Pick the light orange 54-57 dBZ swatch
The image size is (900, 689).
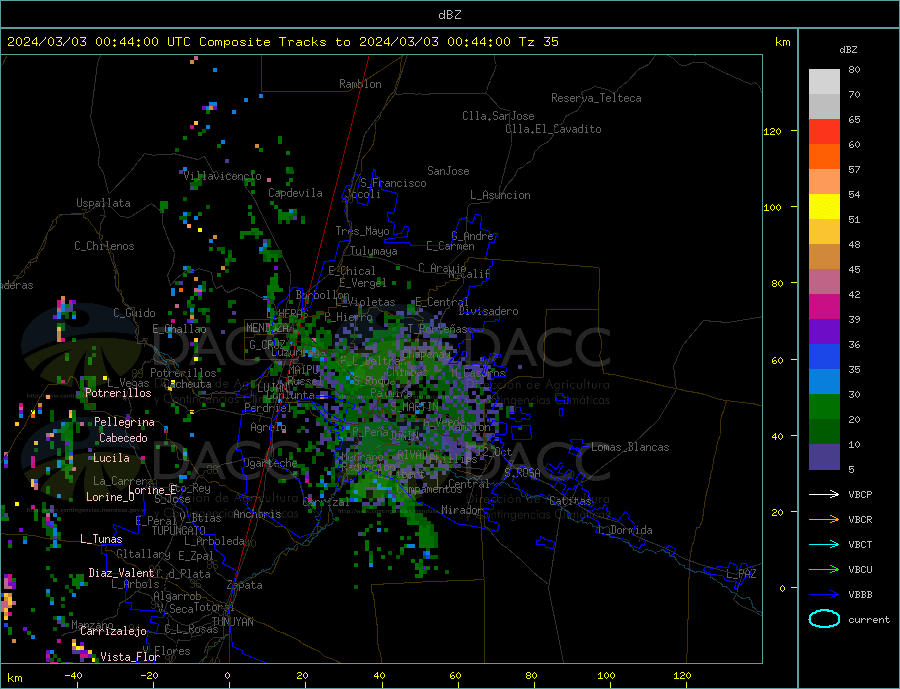click(x=824, y=181)
